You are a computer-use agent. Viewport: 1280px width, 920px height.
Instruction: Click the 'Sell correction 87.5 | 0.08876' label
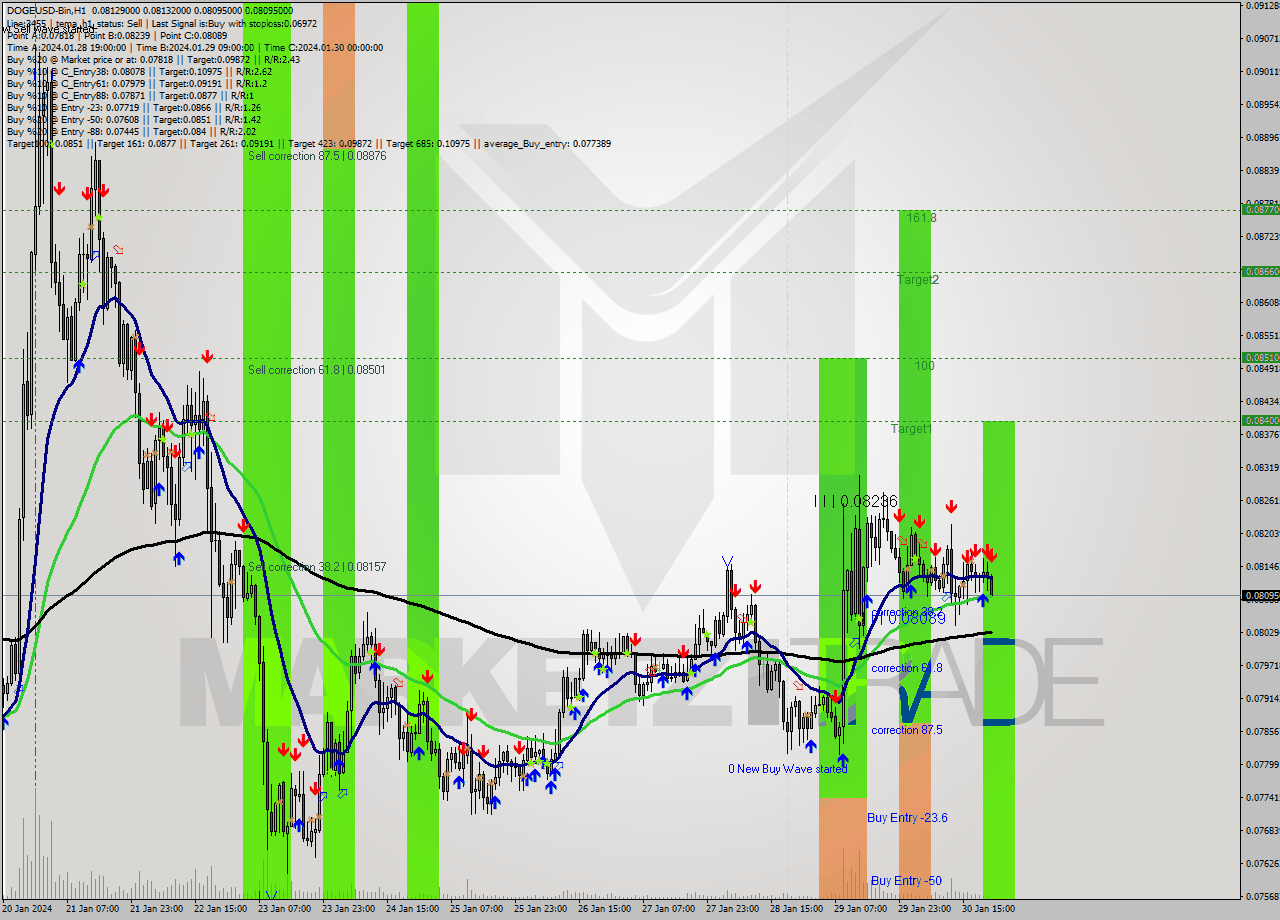(x=317, y=156)
